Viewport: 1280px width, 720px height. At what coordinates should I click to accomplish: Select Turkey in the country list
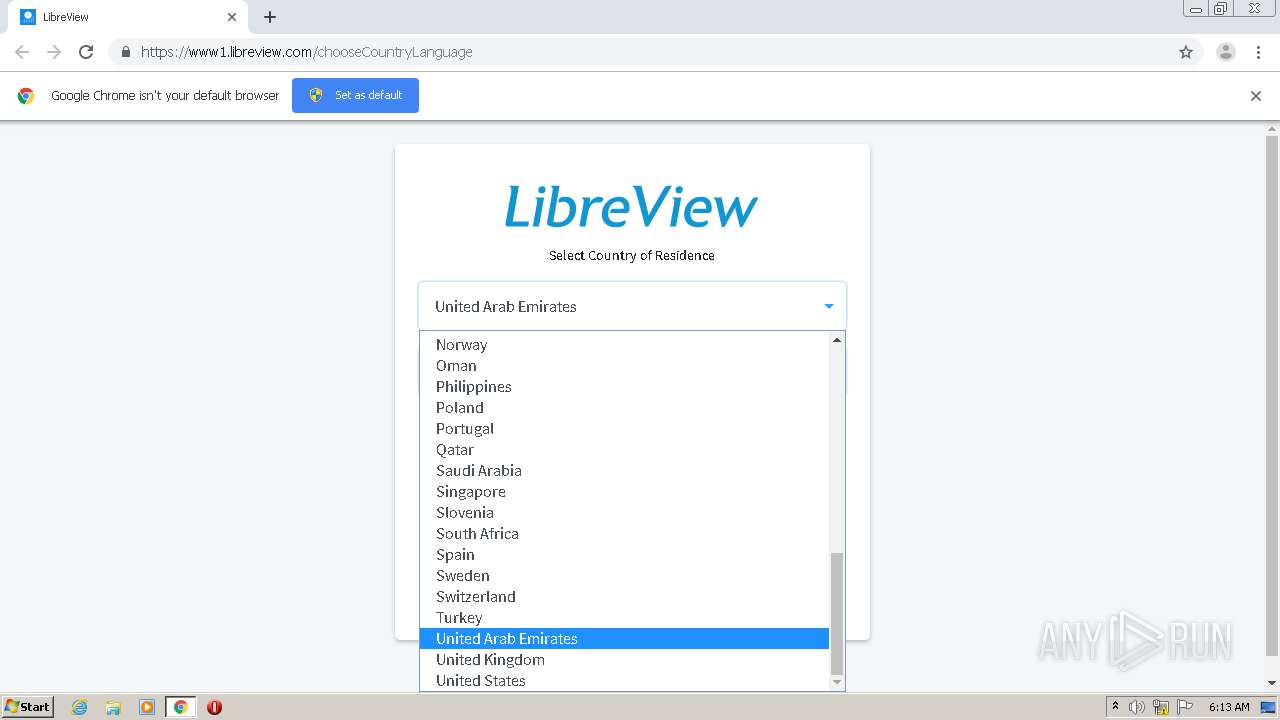click(624, 618)
